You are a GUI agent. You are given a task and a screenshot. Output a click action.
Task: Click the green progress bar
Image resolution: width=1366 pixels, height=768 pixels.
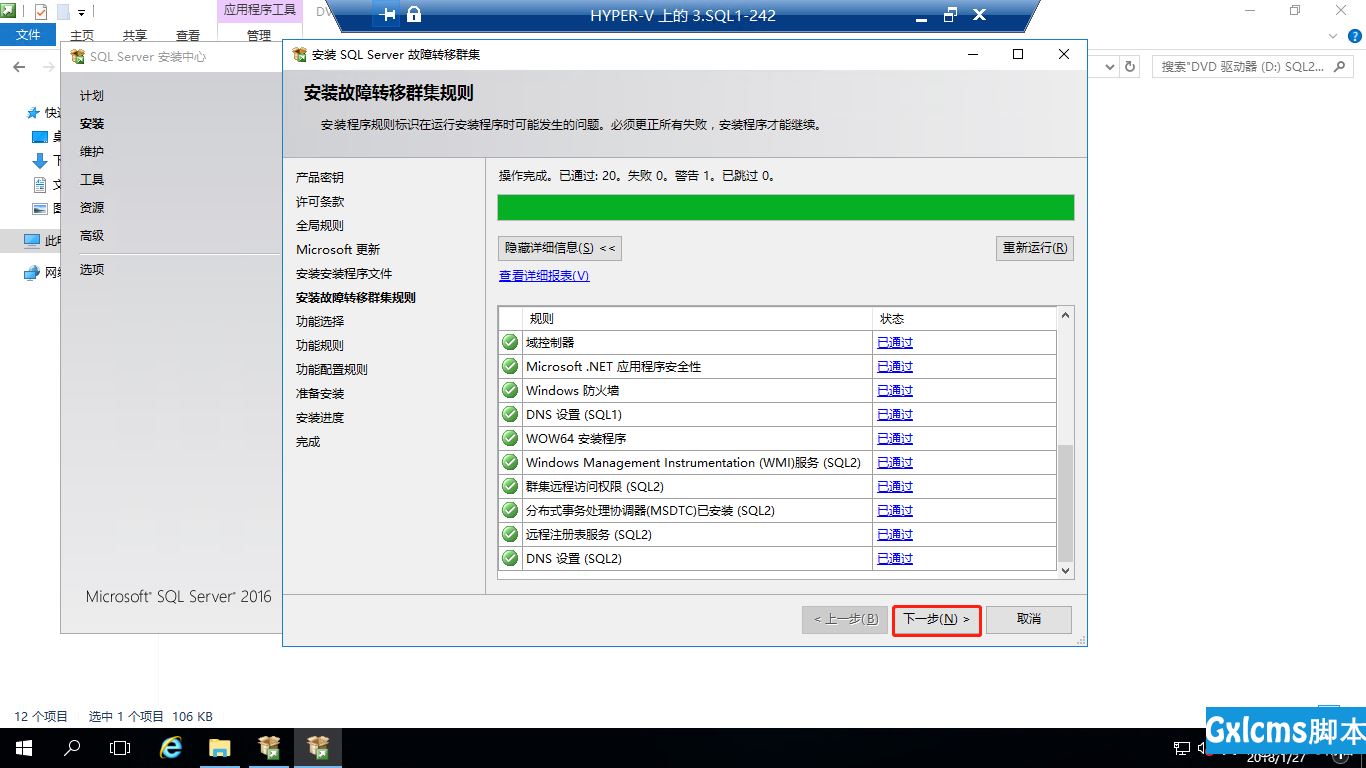pos(786,207)
